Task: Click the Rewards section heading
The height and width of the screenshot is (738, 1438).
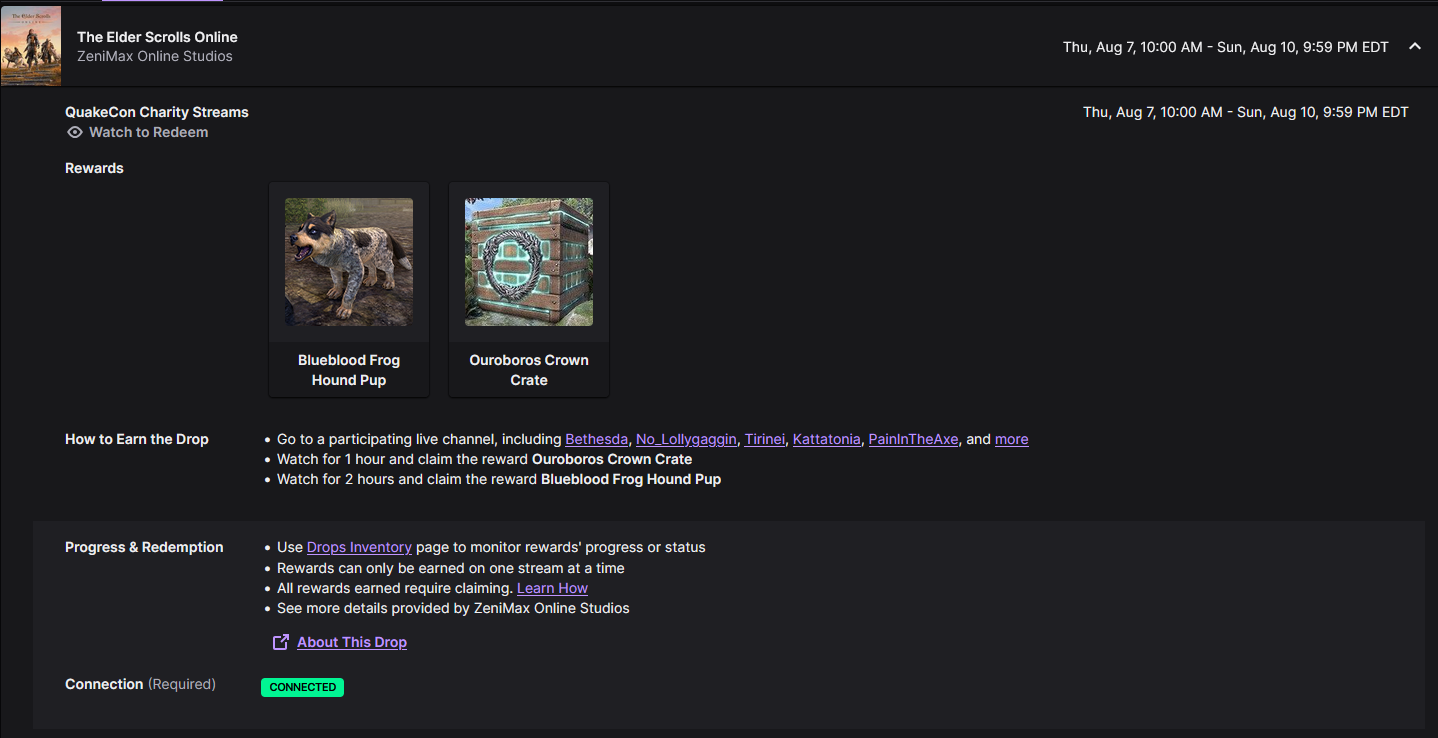Action: click(x=94, y=168)
